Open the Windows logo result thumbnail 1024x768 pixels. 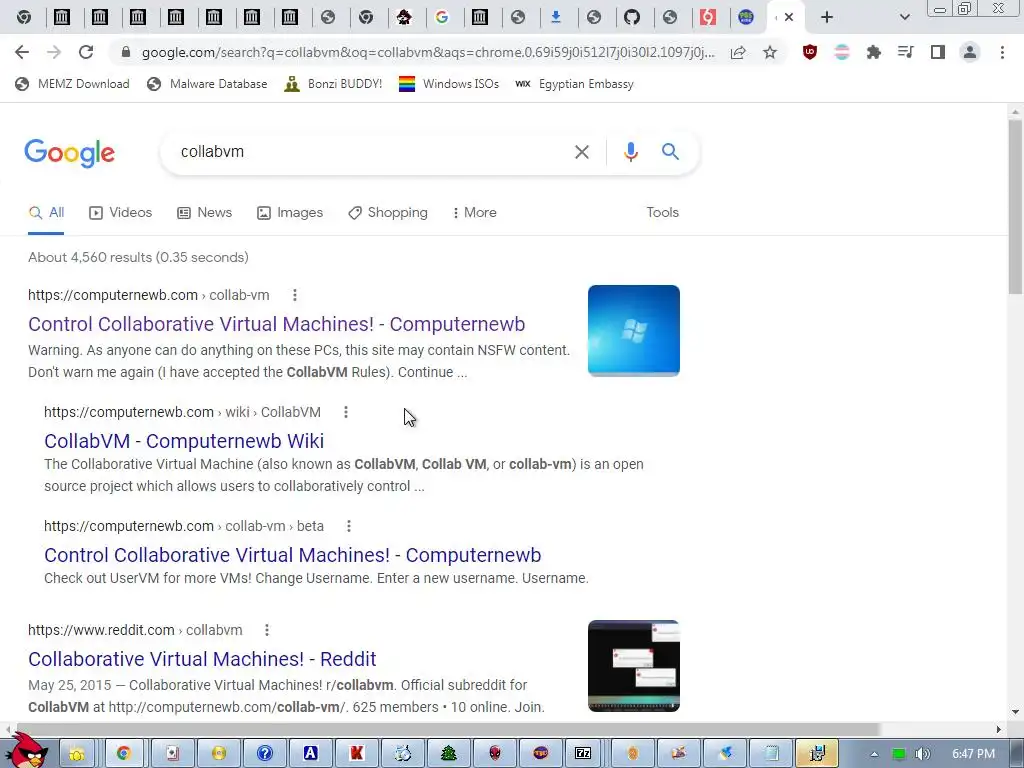[633, 330]
